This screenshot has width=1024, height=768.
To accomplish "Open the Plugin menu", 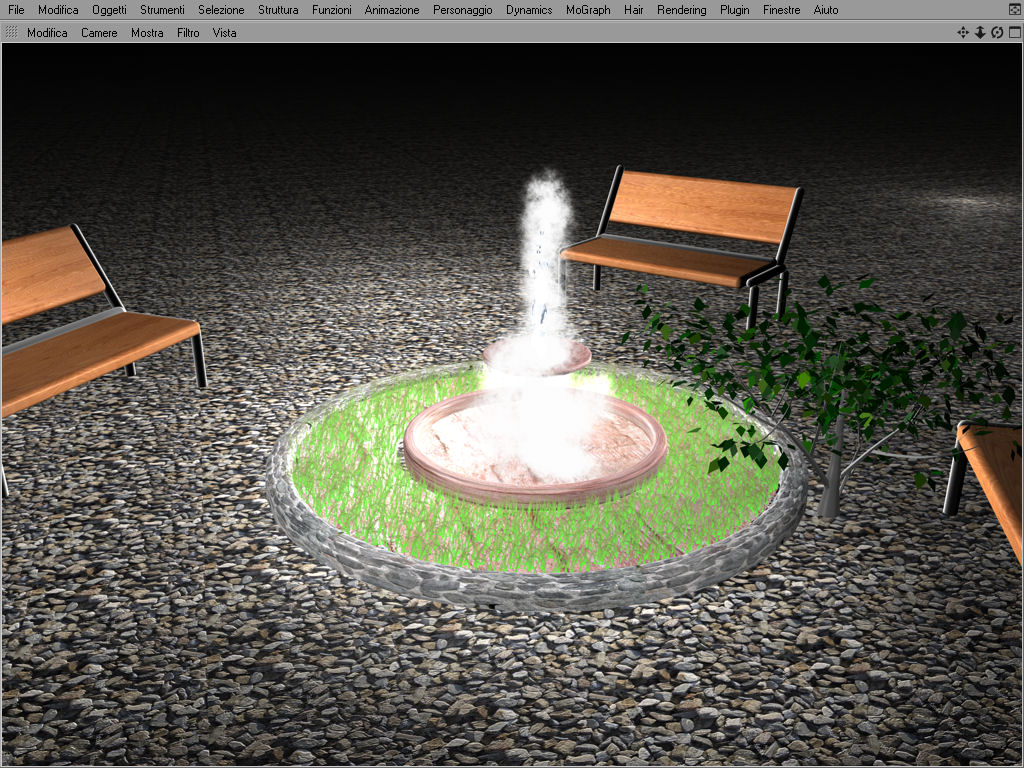I will tap(735, 10).
